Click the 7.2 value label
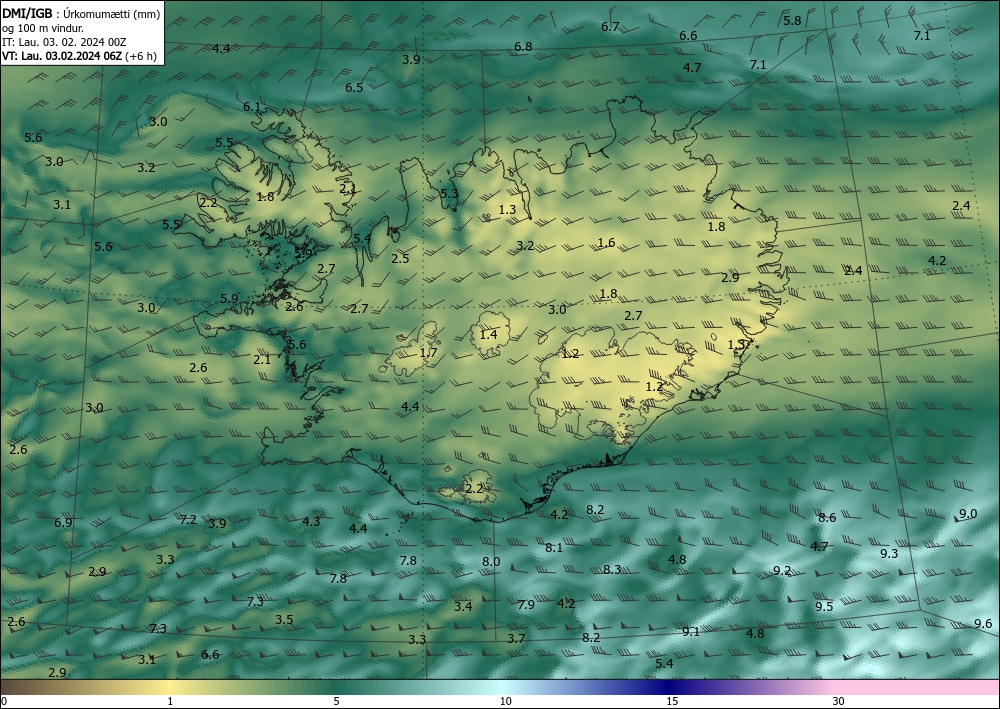Image resolution: width=1000 pixels, height=709 pixels. click(x=188, y=520)
